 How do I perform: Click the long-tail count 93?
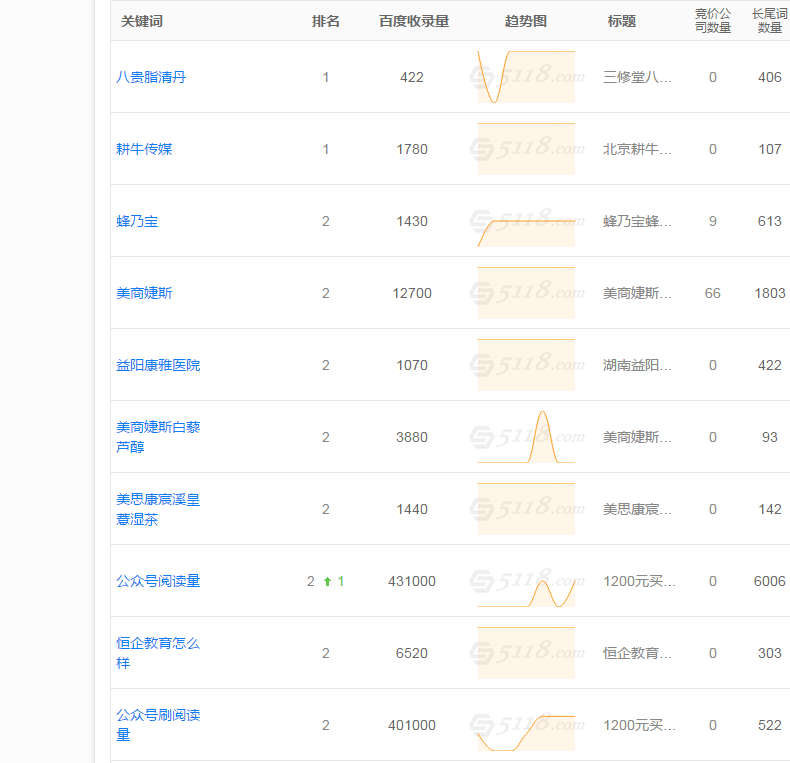pos(769,437)
